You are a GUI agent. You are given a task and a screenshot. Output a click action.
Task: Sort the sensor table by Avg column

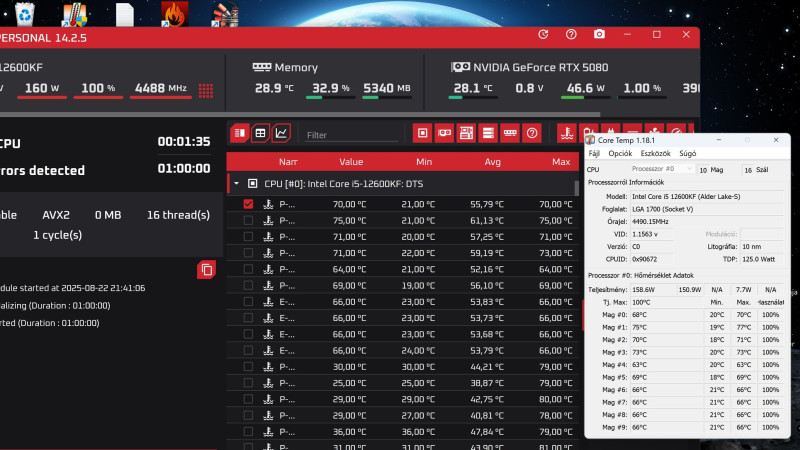tap(492, 162)
